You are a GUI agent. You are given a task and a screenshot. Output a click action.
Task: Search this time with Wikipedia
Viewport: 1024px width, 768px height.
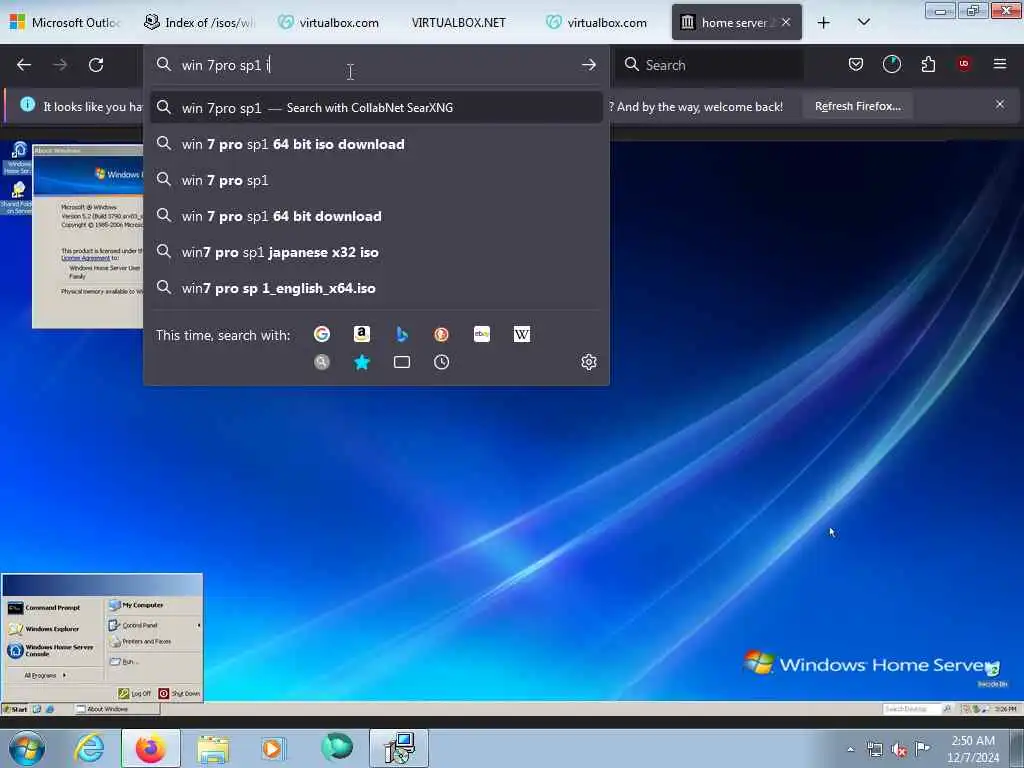click(x=522, y=334)
